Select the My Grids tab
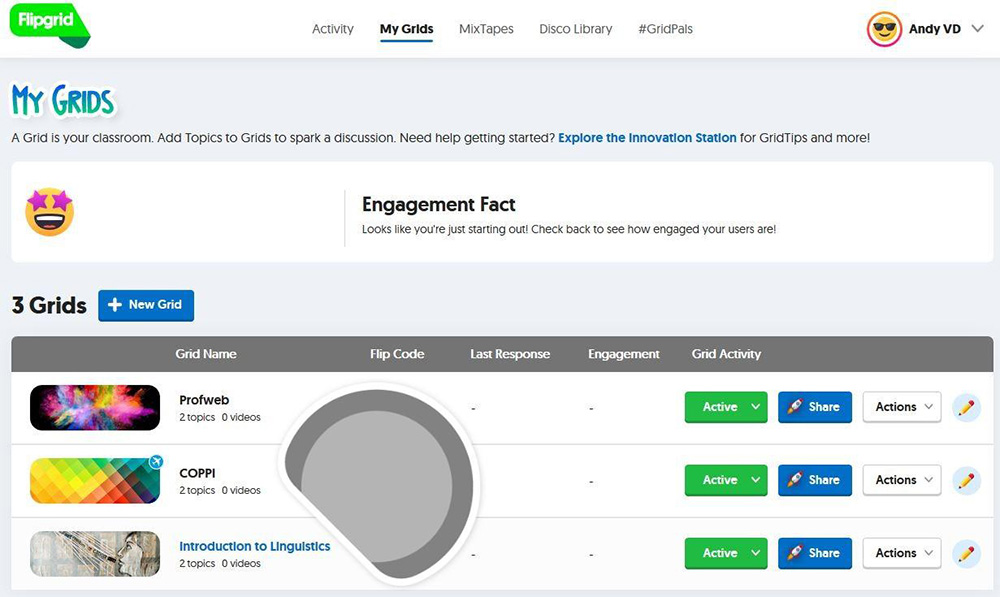The width and height of the screenshot is (1000, 597). tap(406, 29)
